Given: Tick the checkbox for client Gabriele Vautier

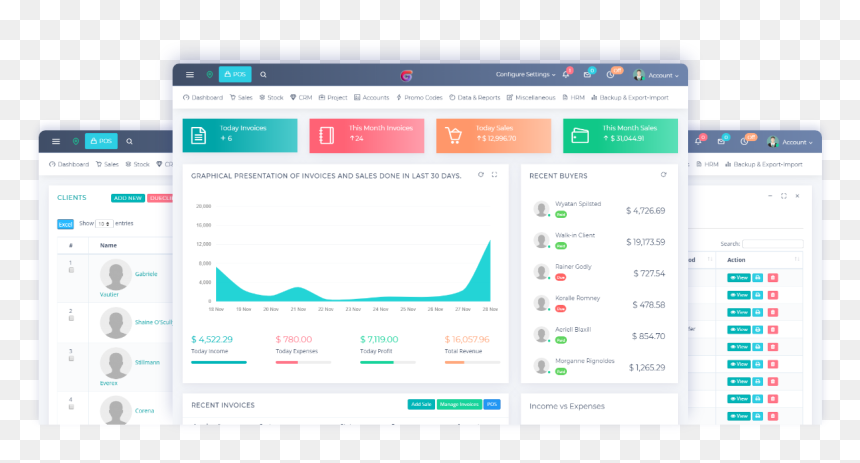Looking at the screenshot, I should click(x=71, y=270).
